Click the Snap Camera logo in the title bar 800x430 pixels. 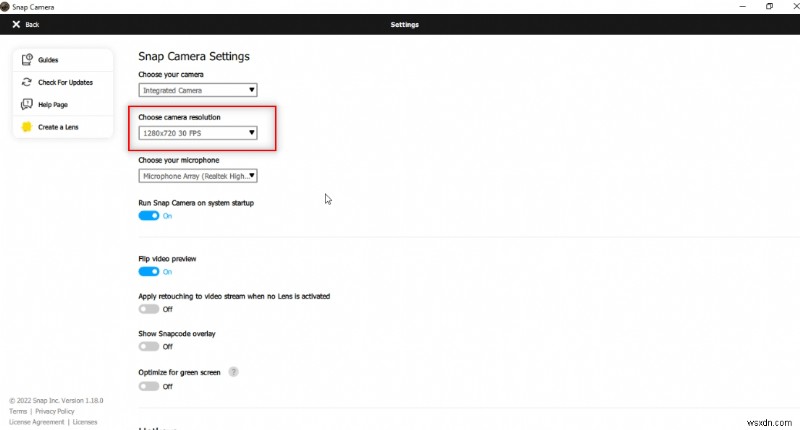pyautogui.click(x=5, y=7)
